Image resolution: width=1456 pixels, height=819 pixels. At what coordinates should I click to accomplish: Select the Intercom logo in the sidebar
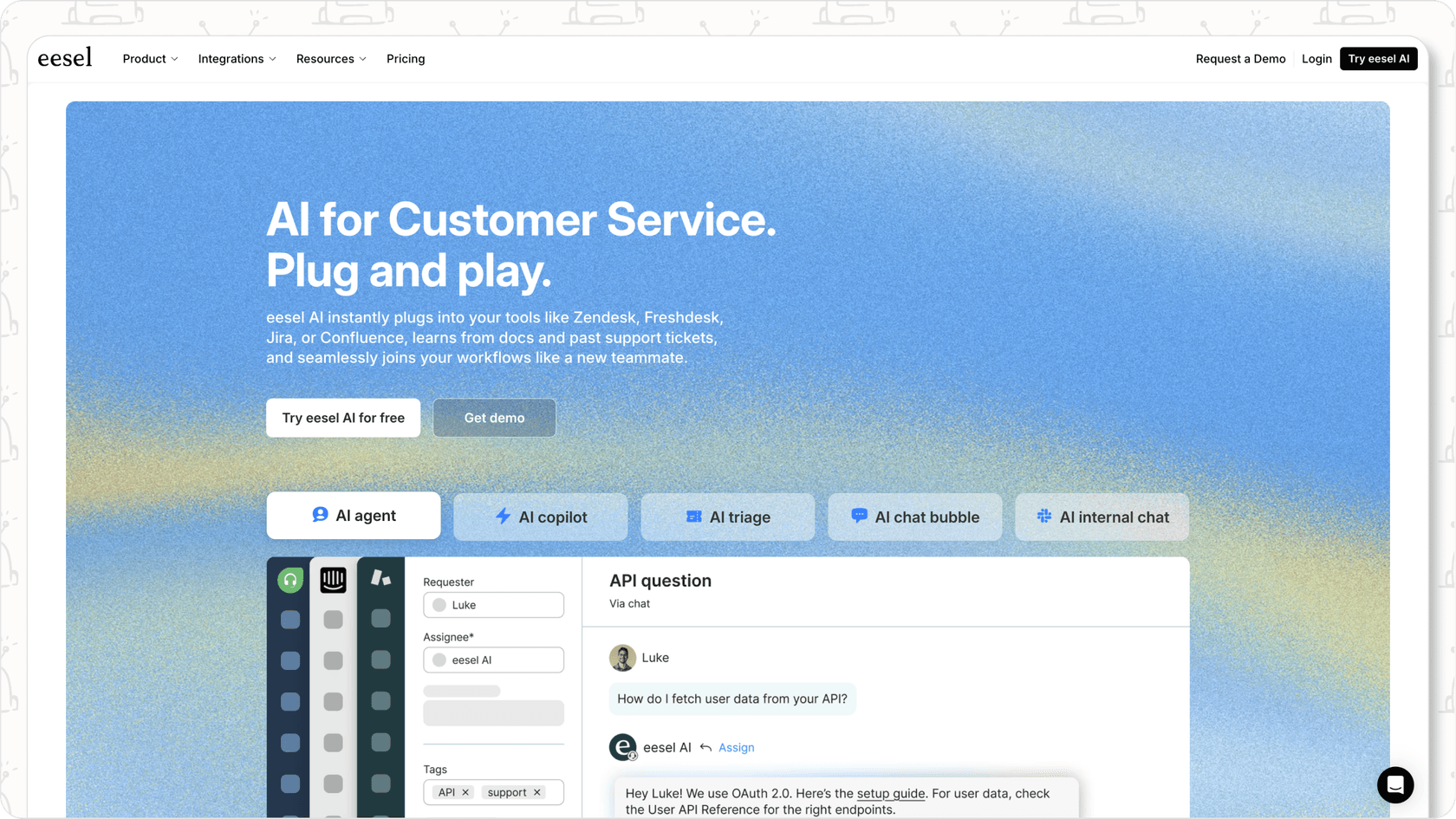point(334,580)
